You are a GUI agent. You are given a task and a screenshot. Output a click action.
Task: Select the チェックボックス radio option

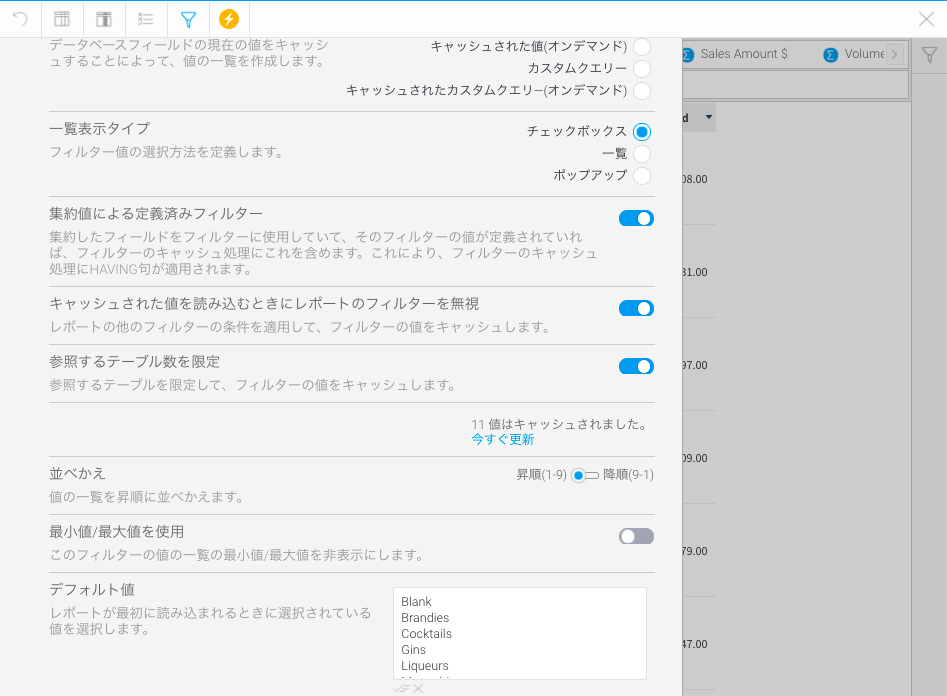tap(642, 131)
